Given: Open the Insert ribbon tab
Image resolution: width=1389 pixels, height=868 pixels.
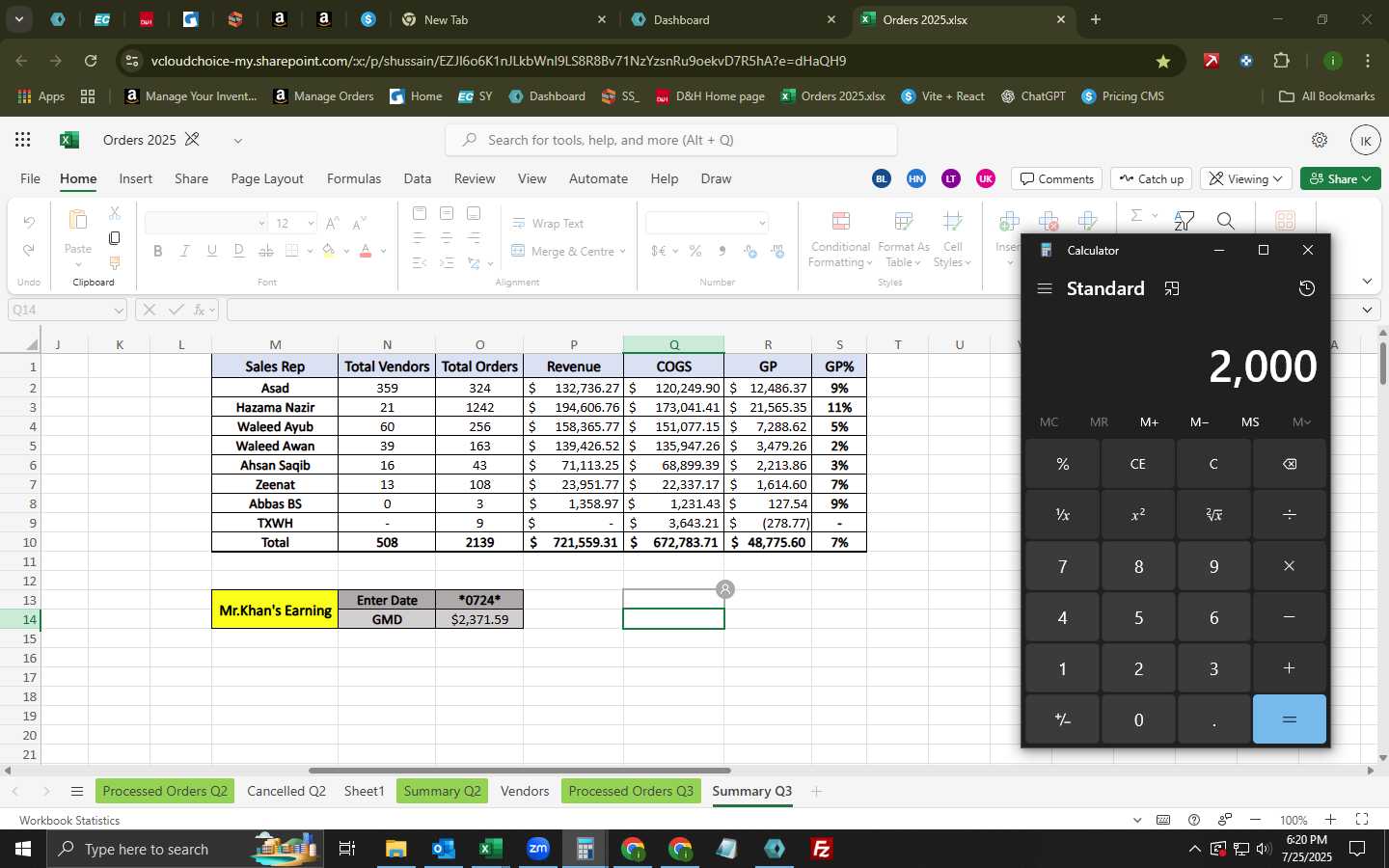Looking at the screenshot, I should coord(135,178).
